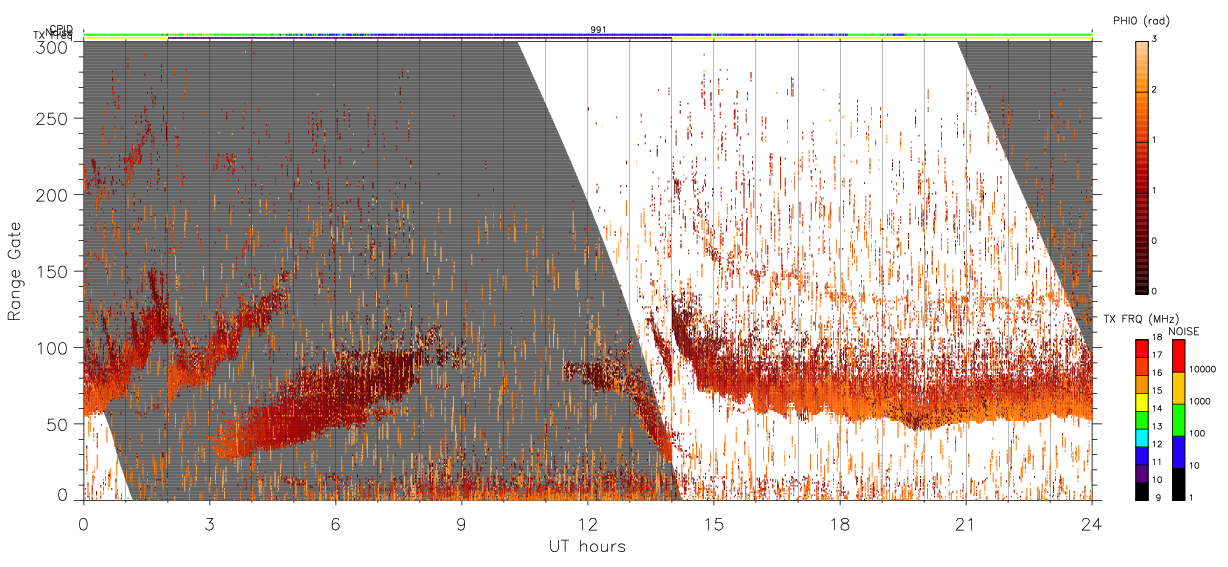Click the 'UT hours' x-axis label
The image size is (1228, 567).
click(x=587, y=546)
